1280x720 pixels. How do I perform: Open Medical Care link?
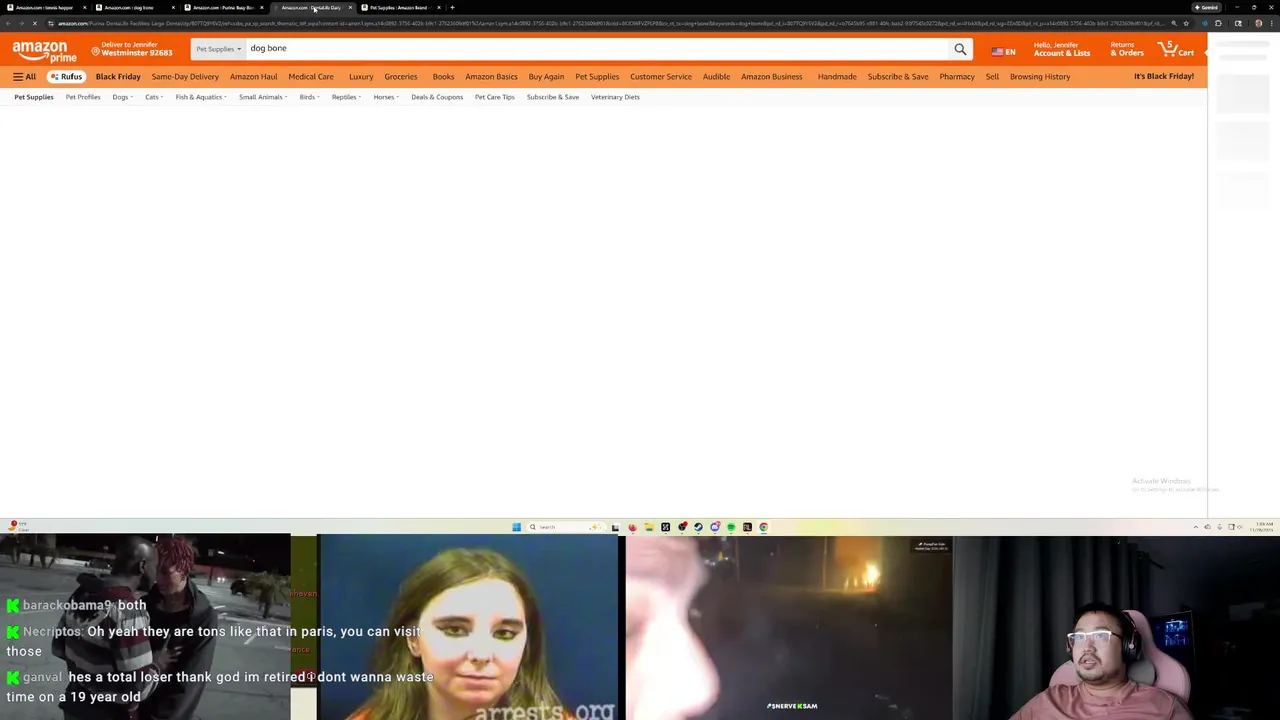[311, 77]
